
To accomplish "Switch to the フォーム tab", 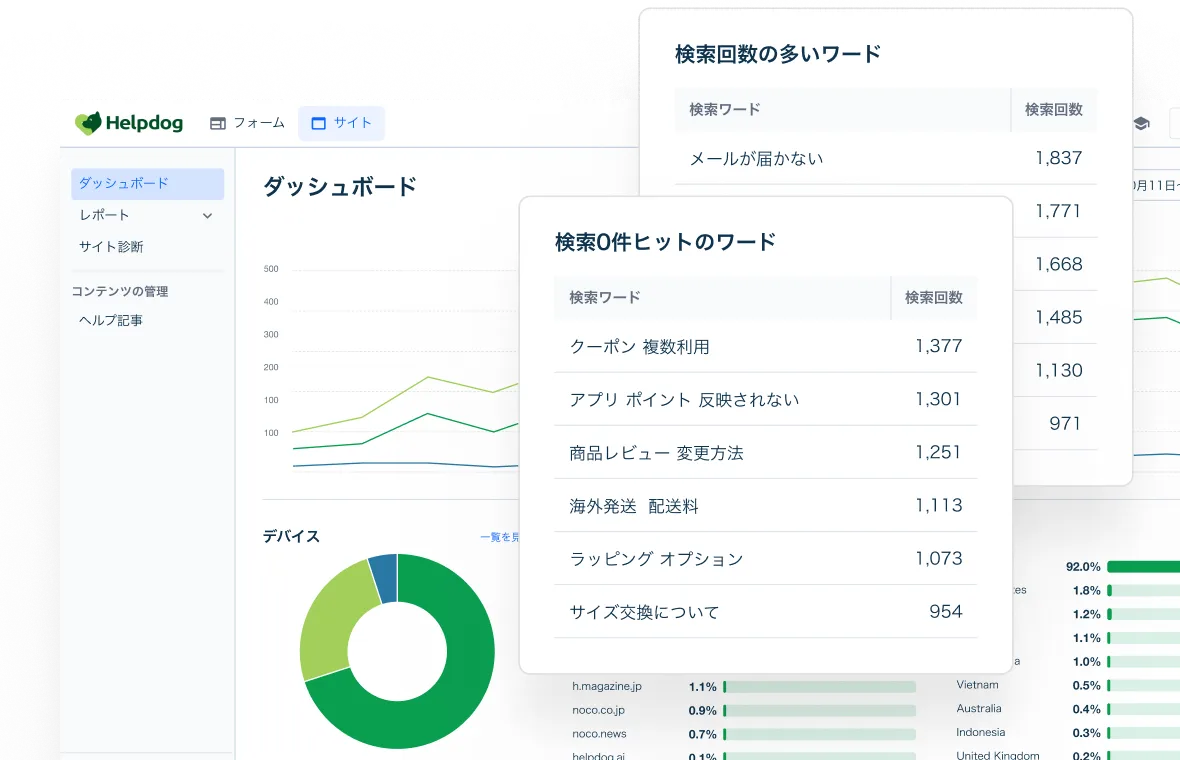I will (x=247, y=124).
